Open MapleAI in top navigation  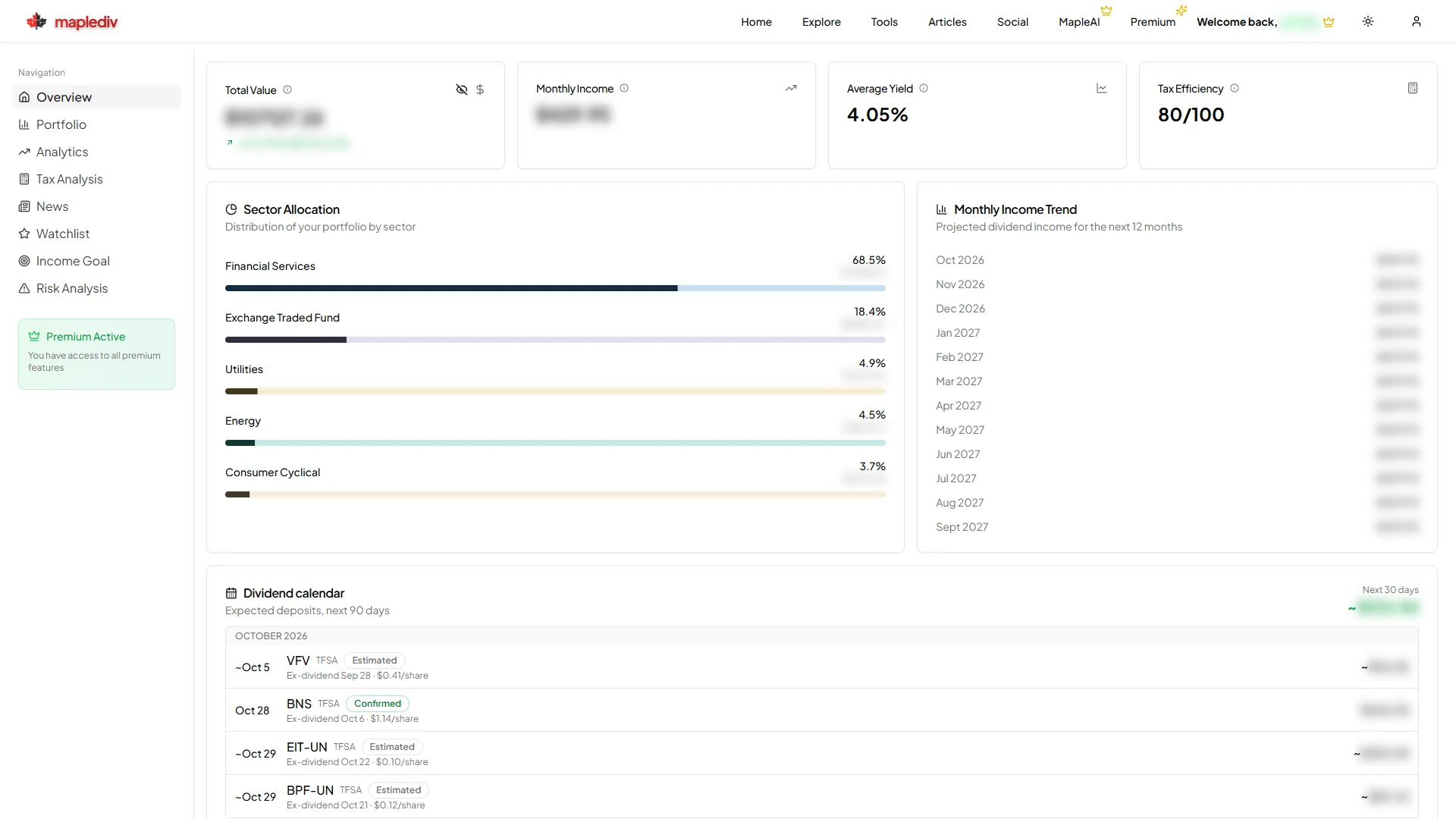point(1079,22)
